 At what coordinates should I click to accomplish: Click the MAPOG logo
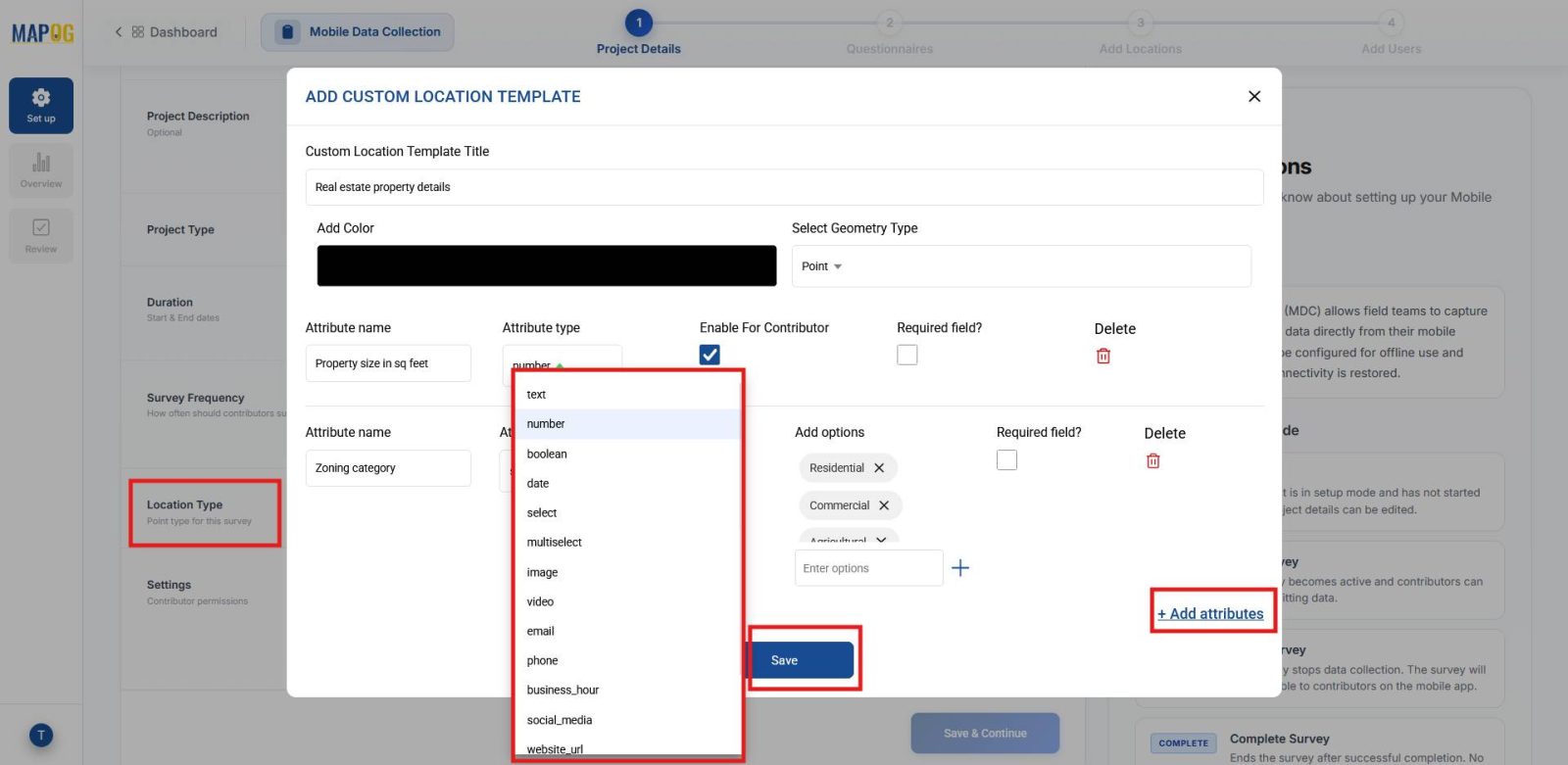pos(42,33)
